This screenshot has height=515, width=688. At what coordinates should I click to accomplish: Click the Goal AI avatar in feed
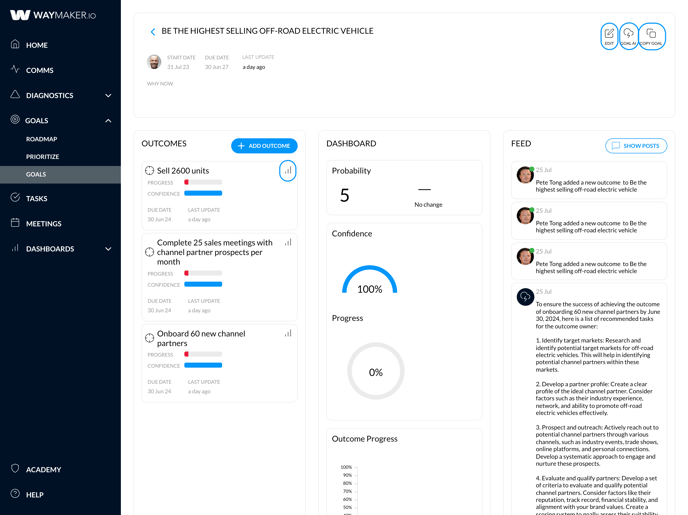click(x=525, y=297)
